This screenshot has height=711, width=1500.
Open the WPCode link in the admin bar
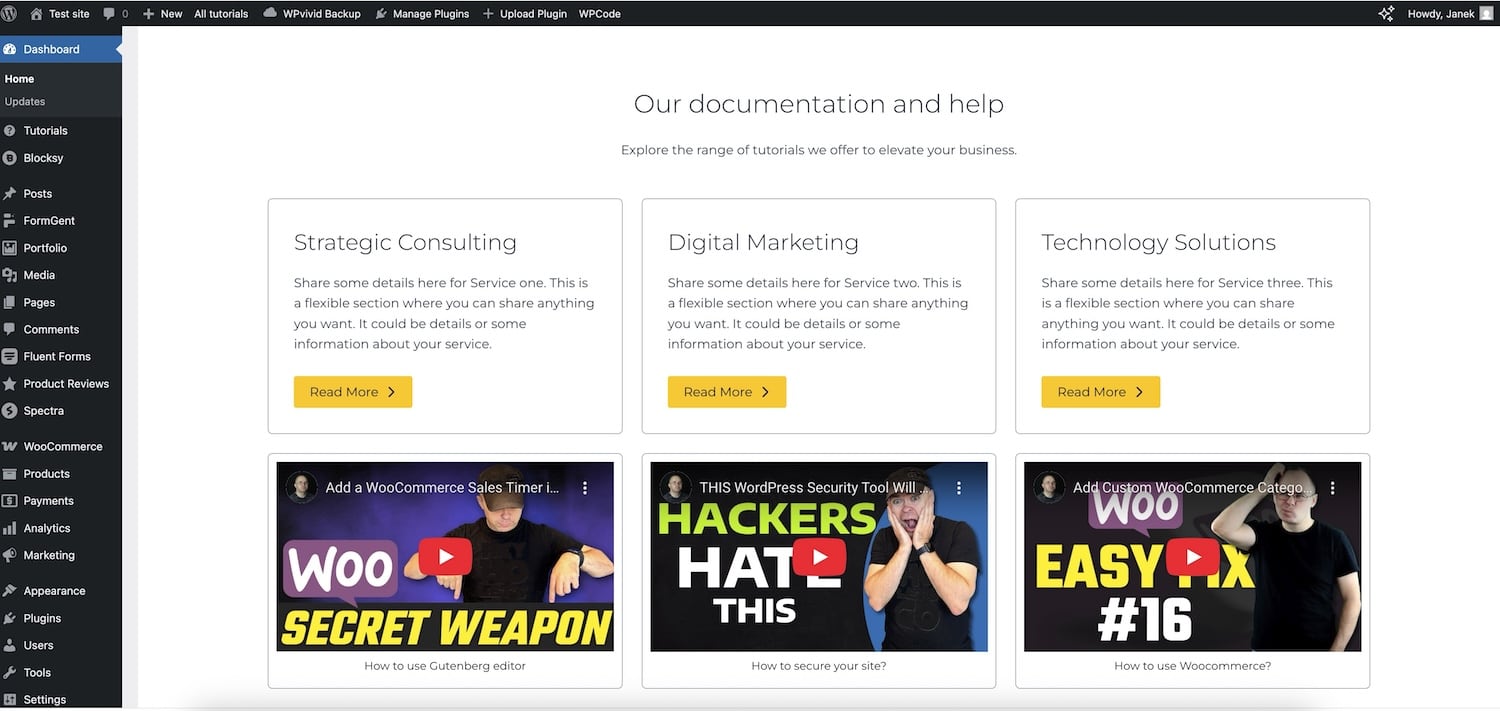point(599,13)
